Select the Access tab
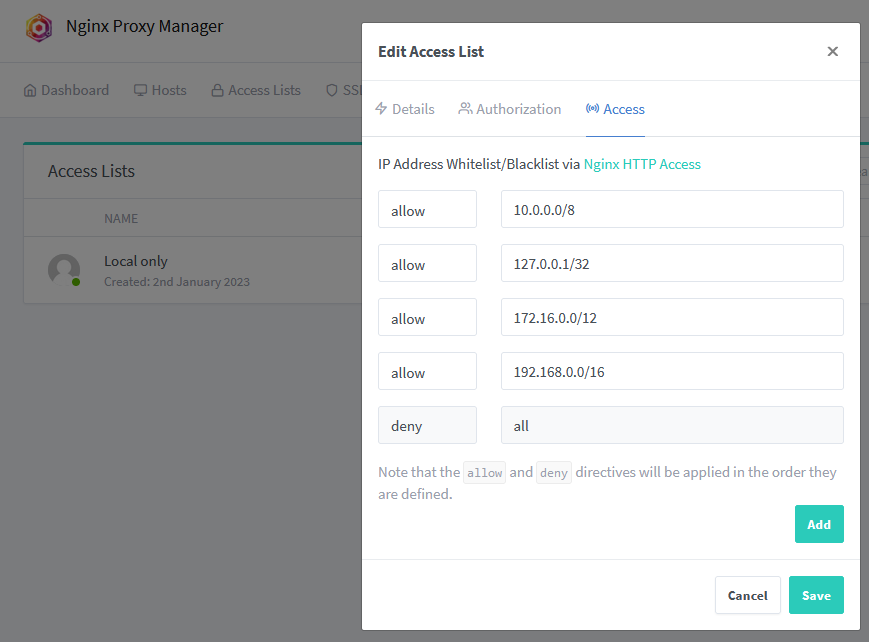 [615, 109]
